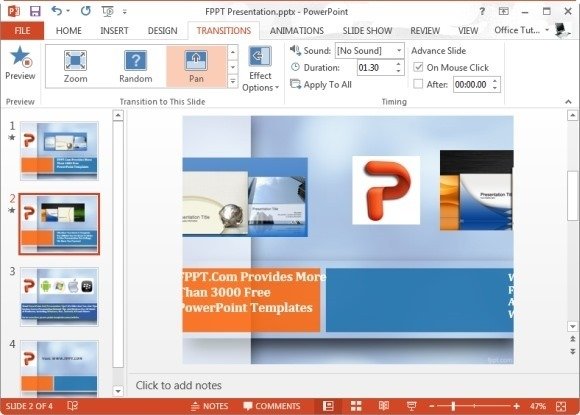Screen dimensions: 580x415
Task: Switch to the SLIDE SHOW tab
Action: (367, 30)
